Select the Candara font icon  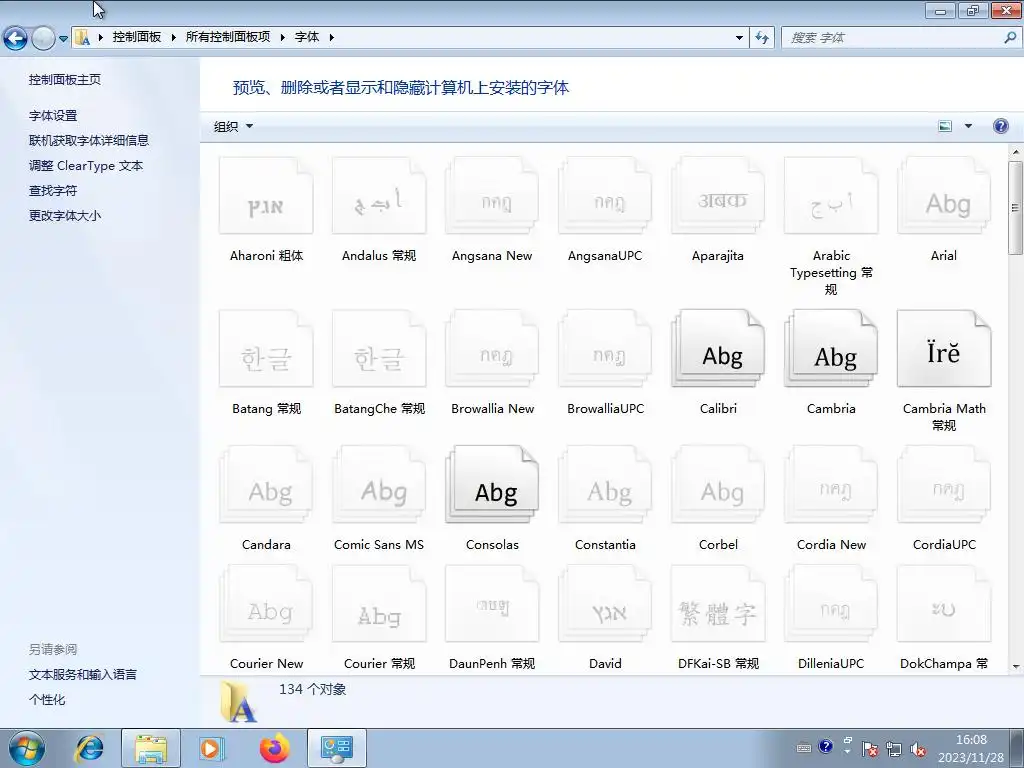point(266,485)
